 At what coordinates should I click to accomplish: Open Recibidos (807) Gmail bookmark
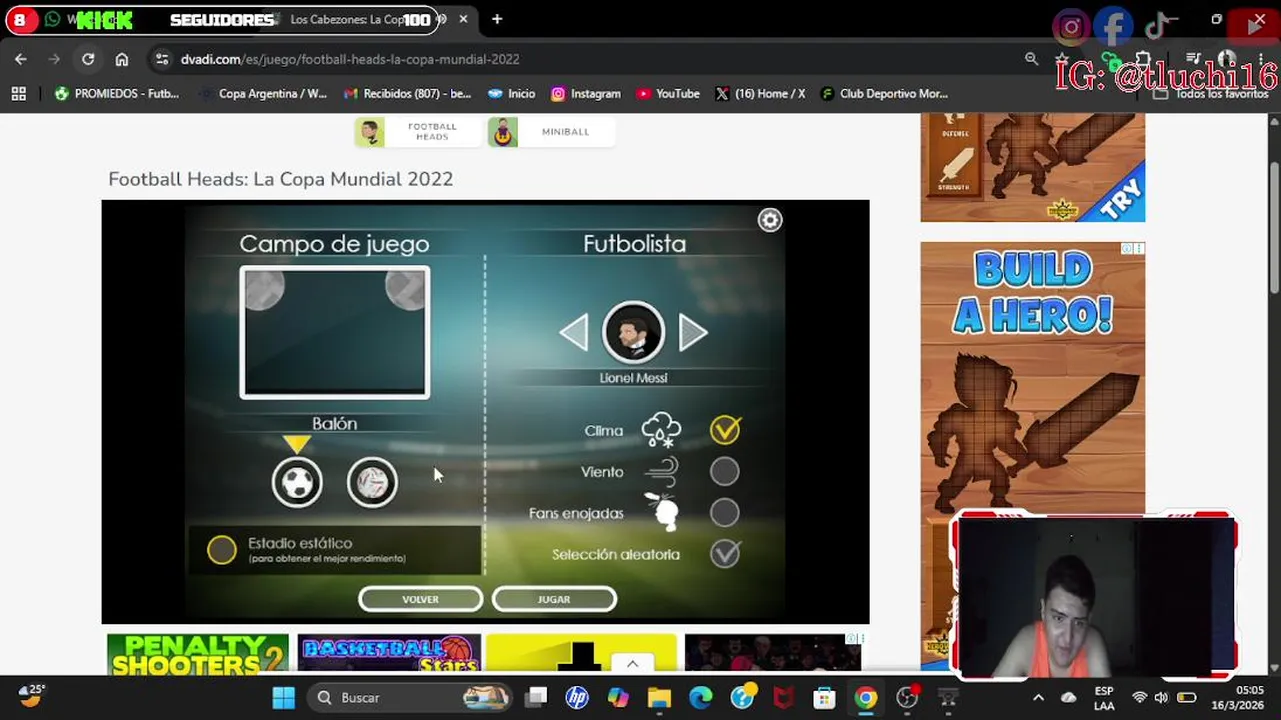point(407,93)
